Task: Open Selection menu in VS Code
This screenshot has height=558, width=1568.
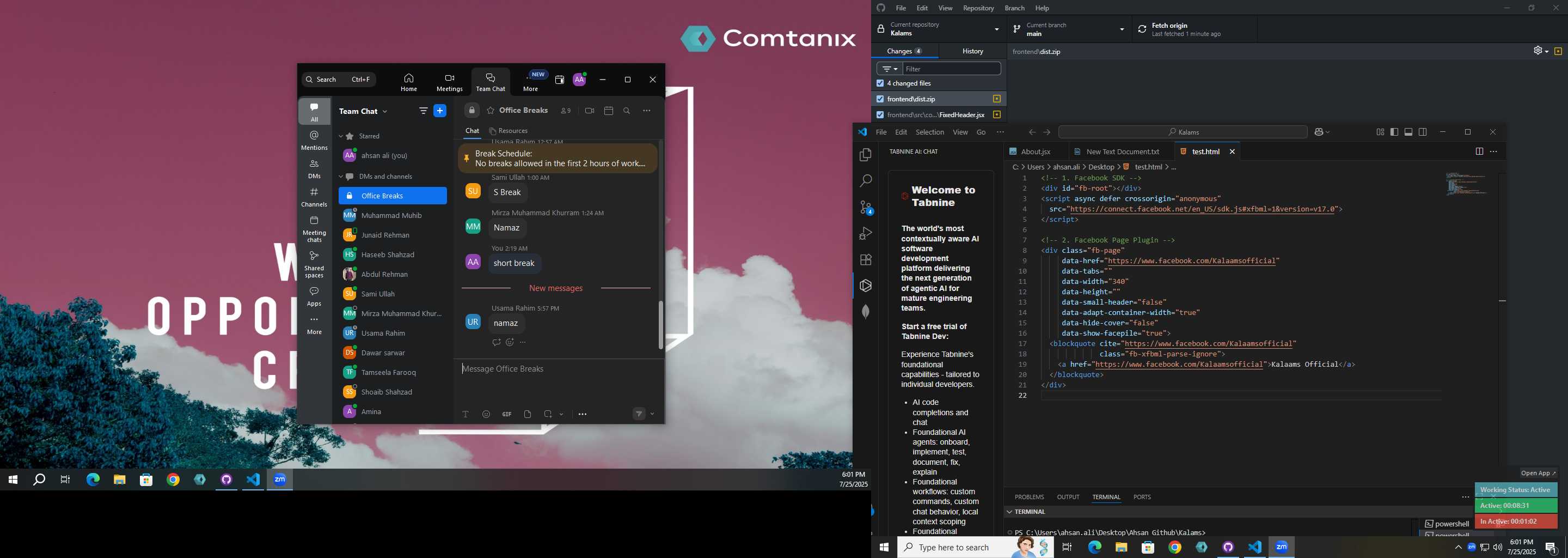Action: pyautogui.click(x=929, y=132)
